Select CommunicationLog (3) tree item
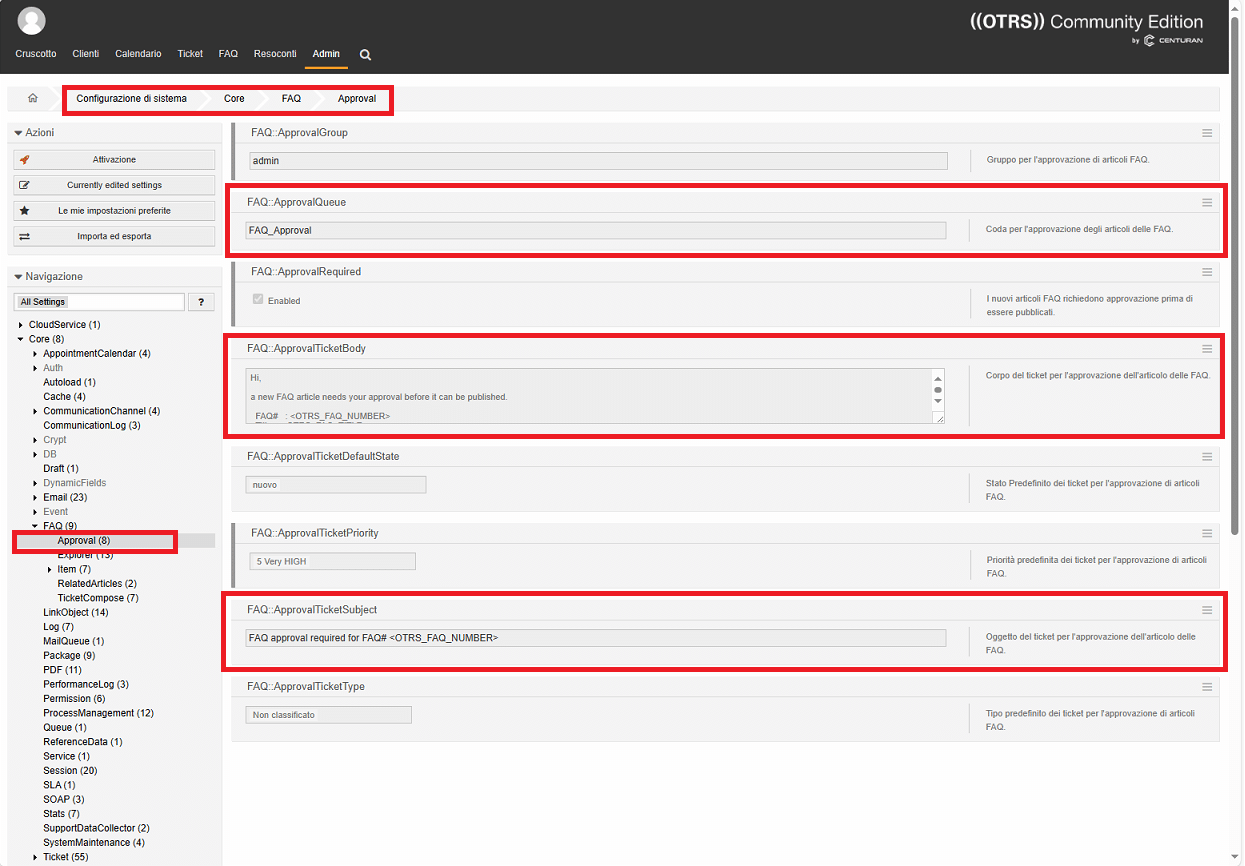Image resolution: width=1245 pixels, height=866 pixels. coord(92,426)
